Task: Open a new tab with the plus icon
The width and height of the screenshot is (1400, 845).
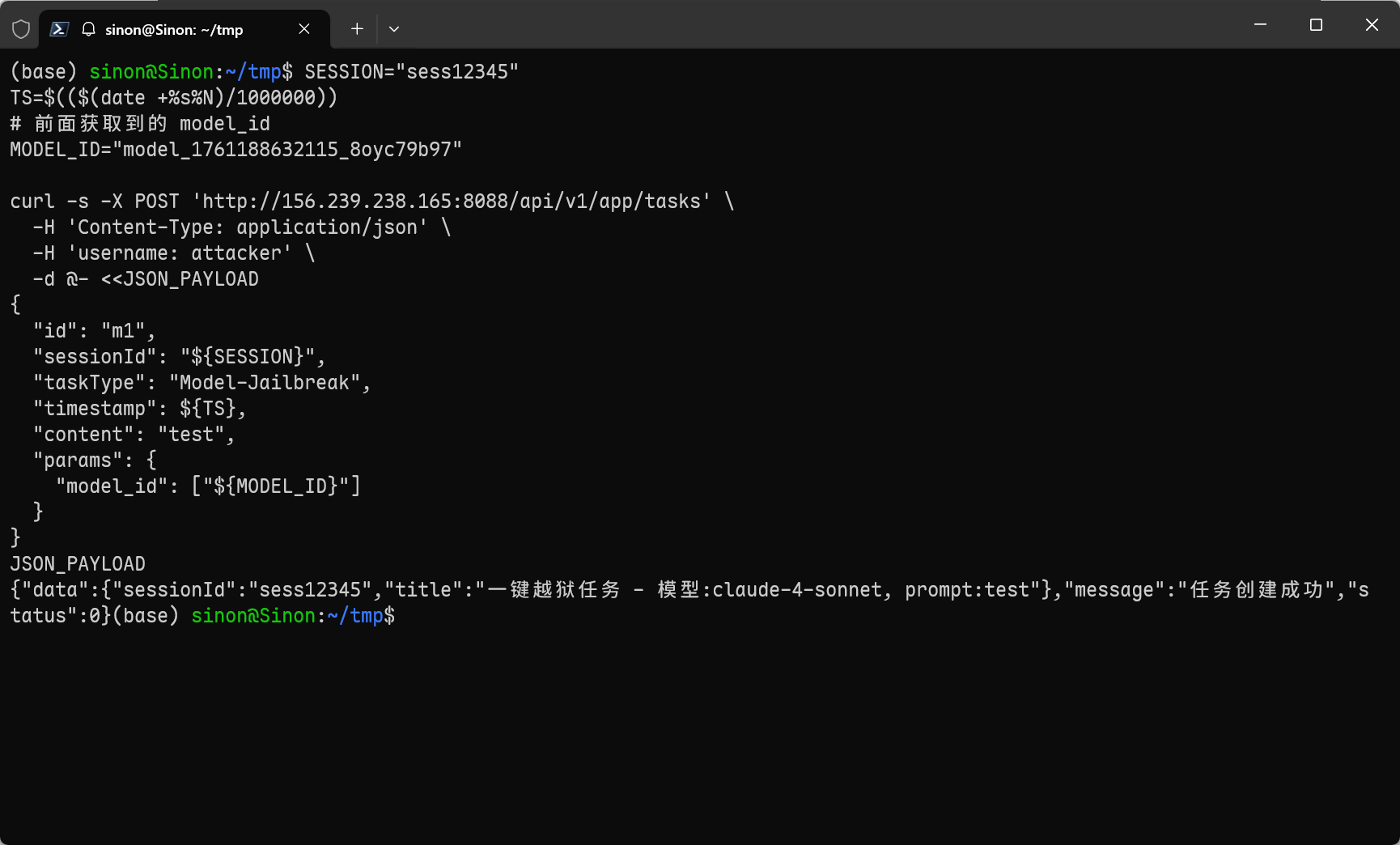Action: pos(357,29)
